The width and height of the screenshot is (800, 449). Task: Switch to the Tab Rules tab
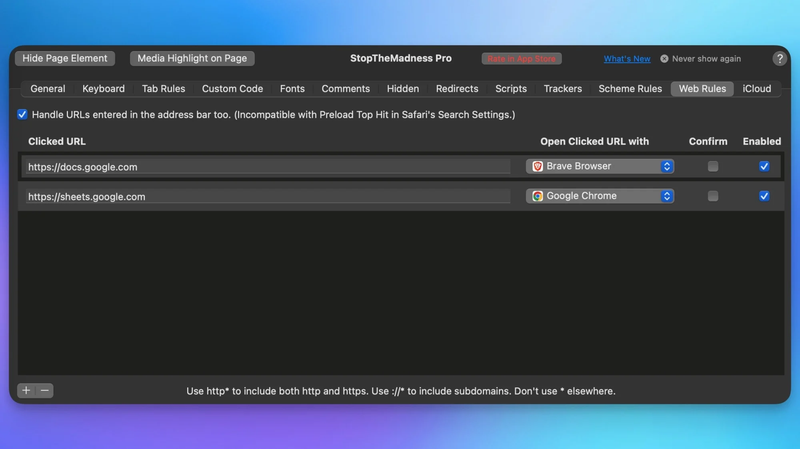coord(163,89)
